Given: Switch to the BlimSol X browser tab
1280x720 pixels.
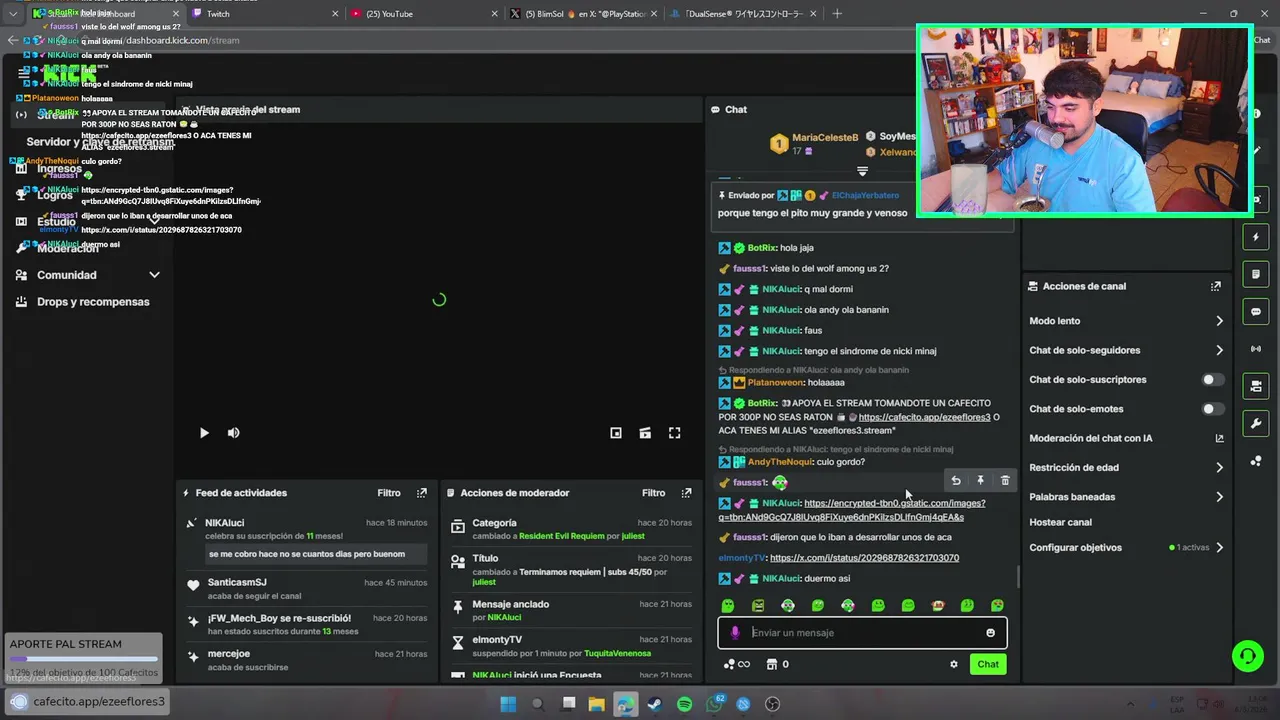Looking at the screenshot, I should tap(582, 14).
